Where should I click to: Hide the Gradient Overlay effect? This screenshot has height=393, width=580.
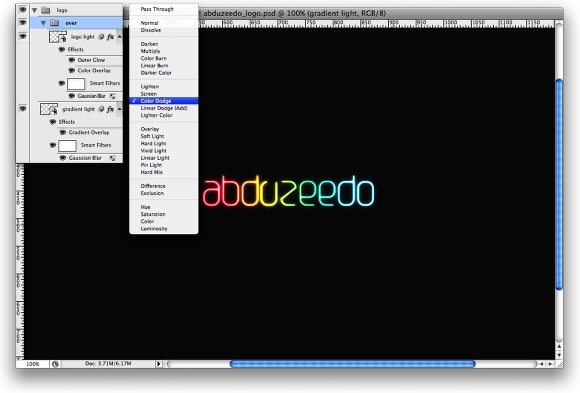click(x=63, y=132)
